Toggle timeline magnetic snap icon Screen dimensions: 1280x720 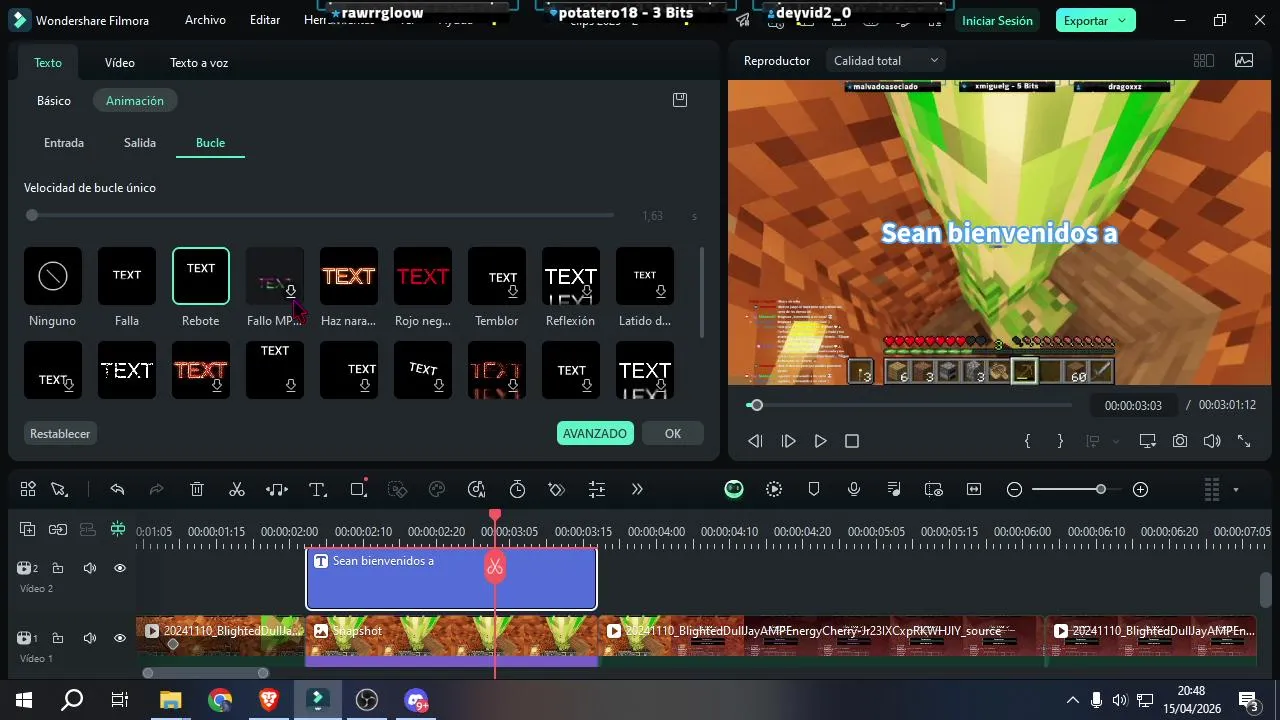pos(118,529)
